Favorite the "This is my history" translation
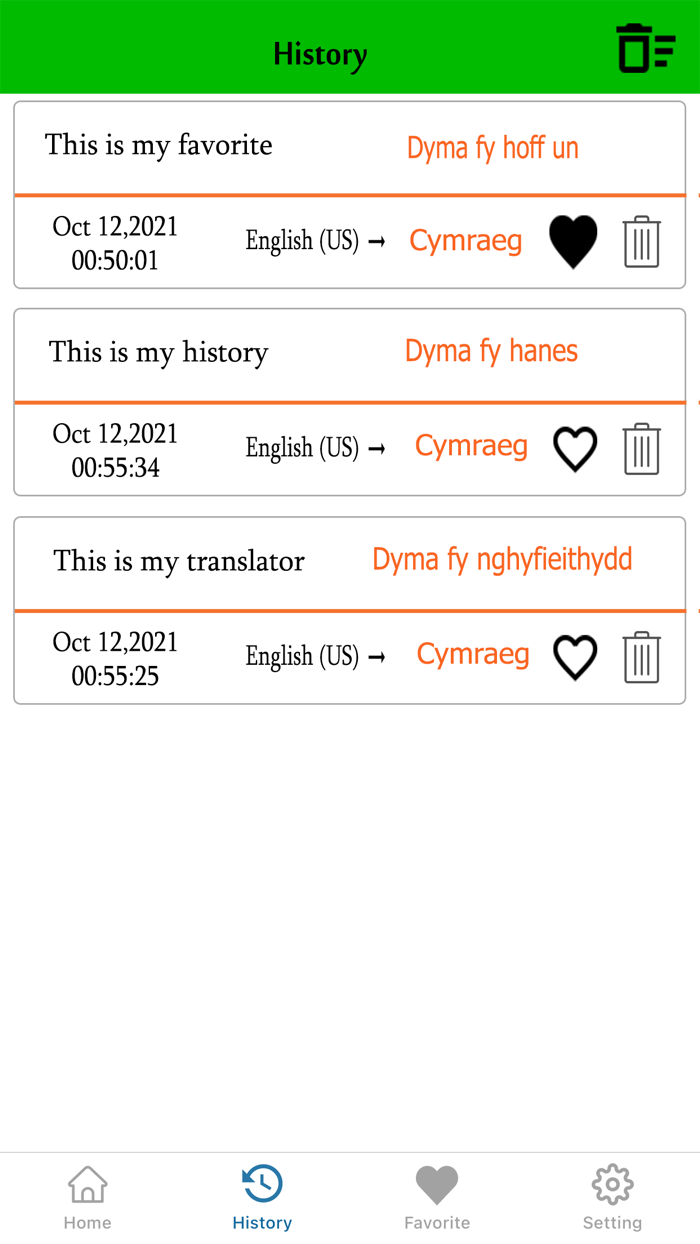Image resolution: width=700 pixels, height=1244 pixels. pyautogui.click(x=575, y=448)
